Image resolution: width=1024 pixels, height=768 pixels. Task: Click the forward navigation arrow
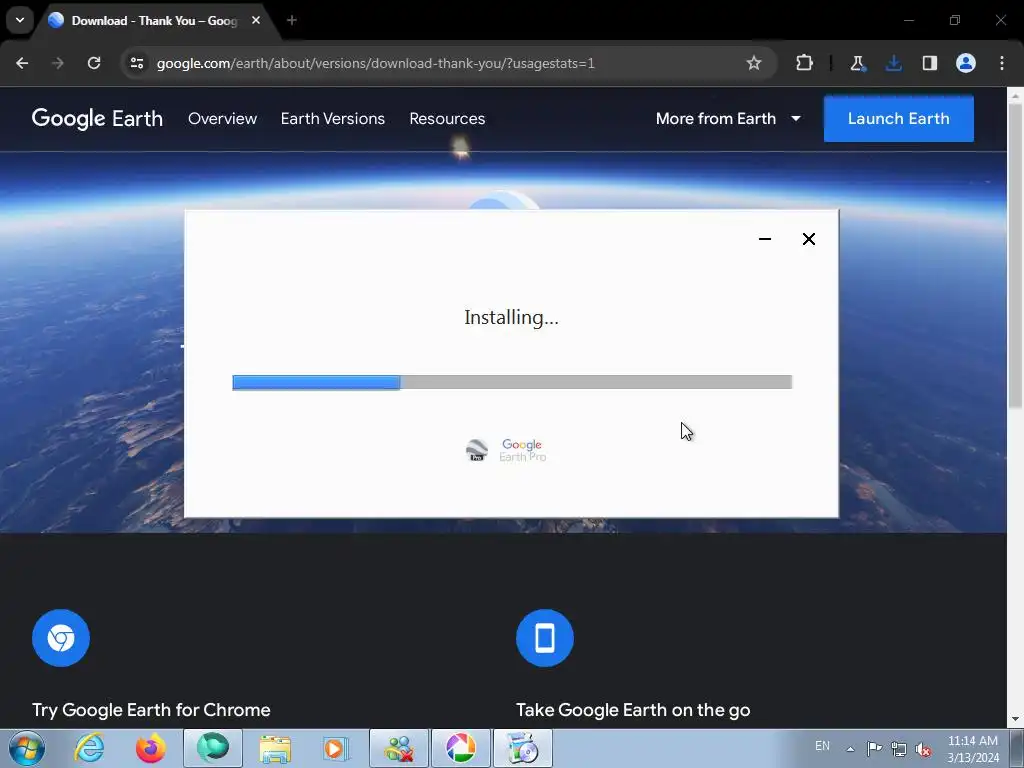[58, 63]
